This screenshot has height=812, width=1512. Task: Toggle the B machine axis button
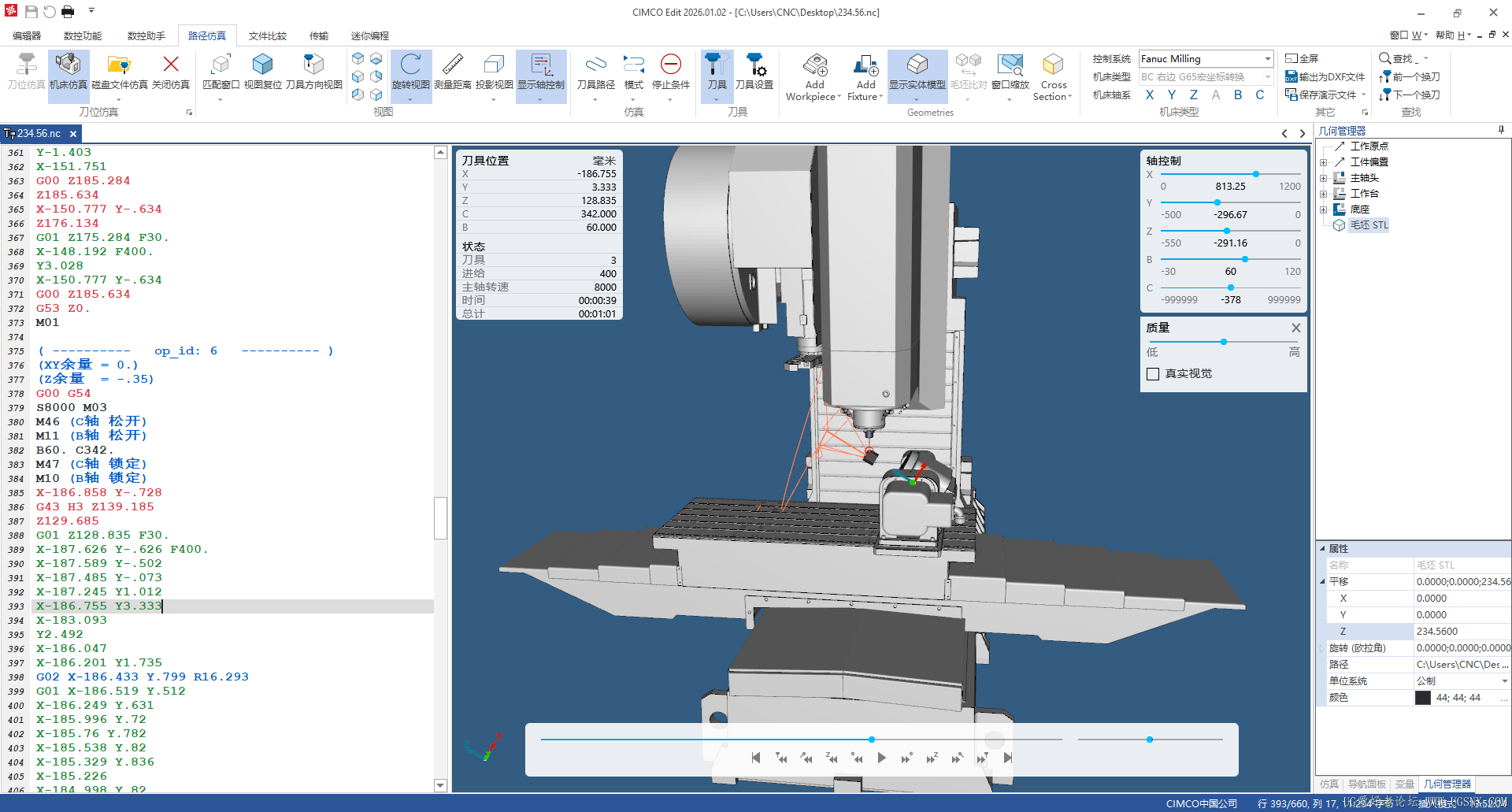pos(1238,95)
